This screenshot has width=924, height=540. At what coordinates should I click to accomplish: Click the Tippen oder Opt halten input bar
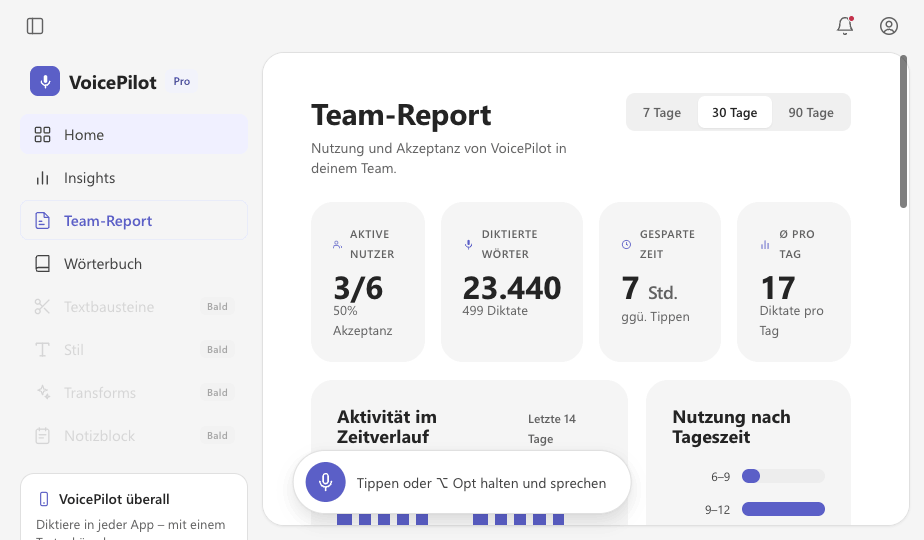click(462, 482)
